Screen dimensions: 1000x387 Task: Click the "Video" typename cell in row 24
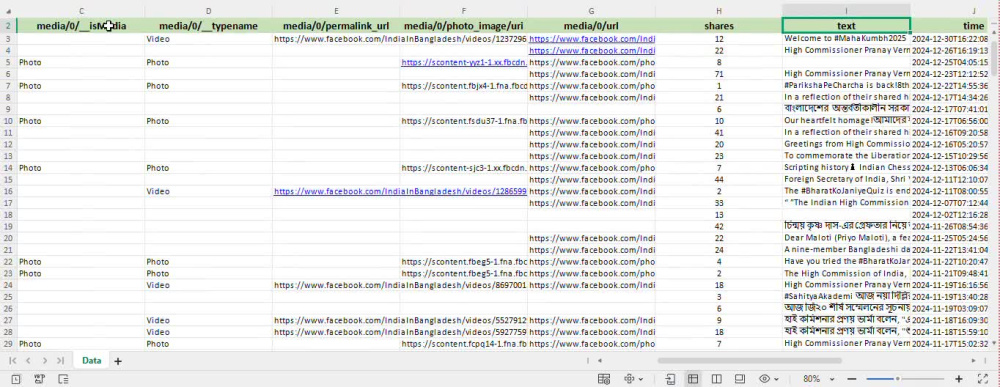tap(209, 285)
